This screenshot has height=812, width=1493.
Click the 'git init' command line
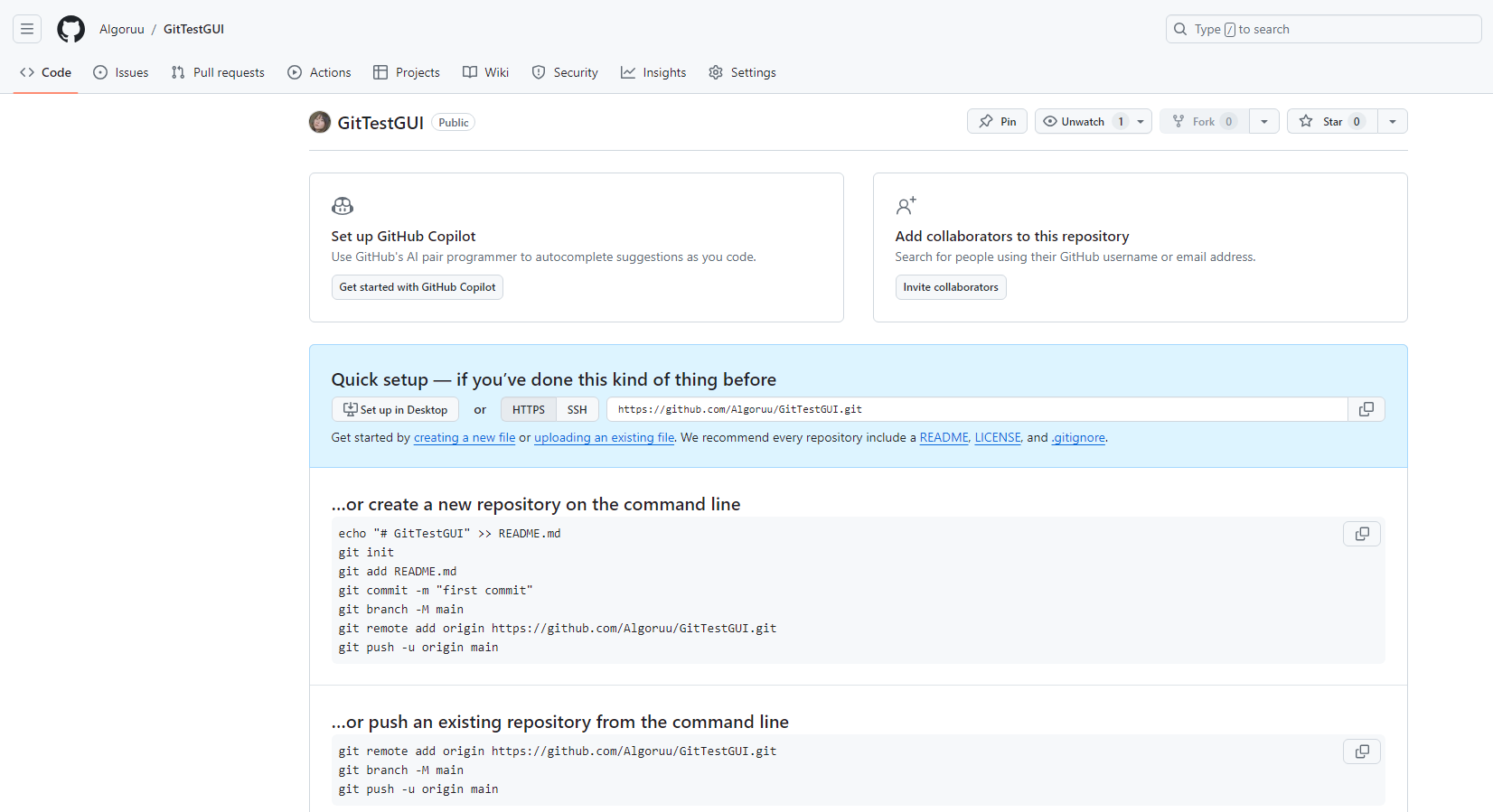366,552
